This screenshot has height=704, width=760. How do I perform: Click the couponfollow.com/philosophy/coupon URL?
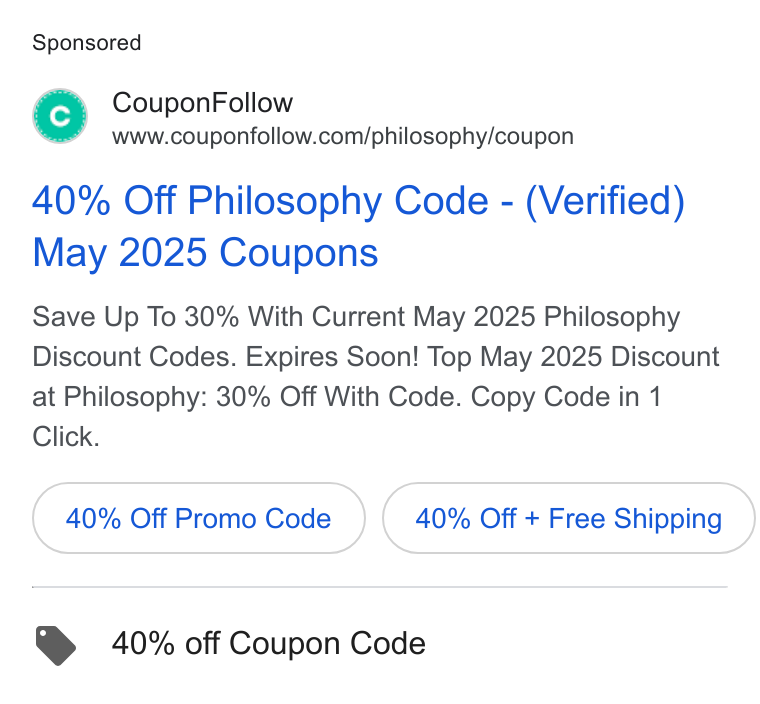pos(343,136)
